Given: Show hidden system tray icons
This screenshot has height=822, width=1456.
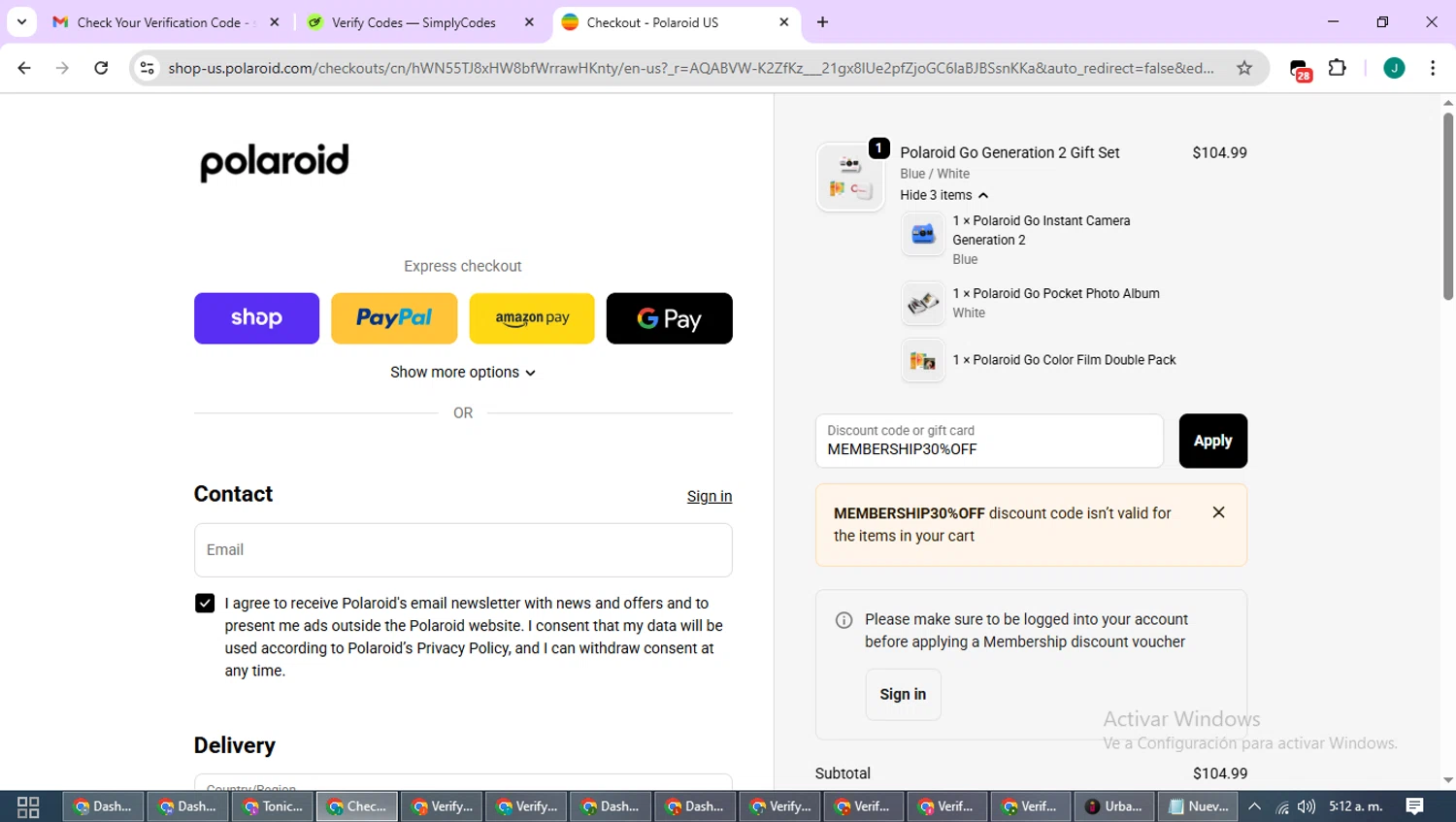Looking at the screenshot, I should [1255, 806].
